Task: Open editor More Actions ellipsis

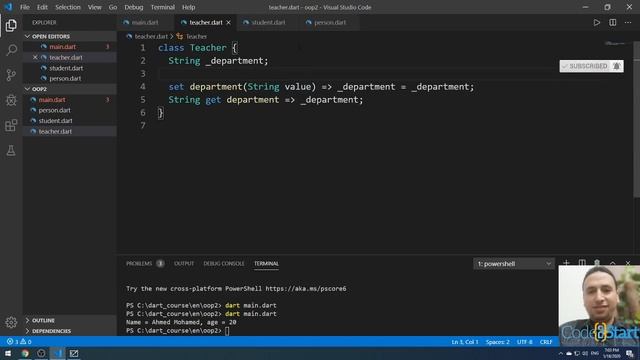Action: (x=628, y=22)
